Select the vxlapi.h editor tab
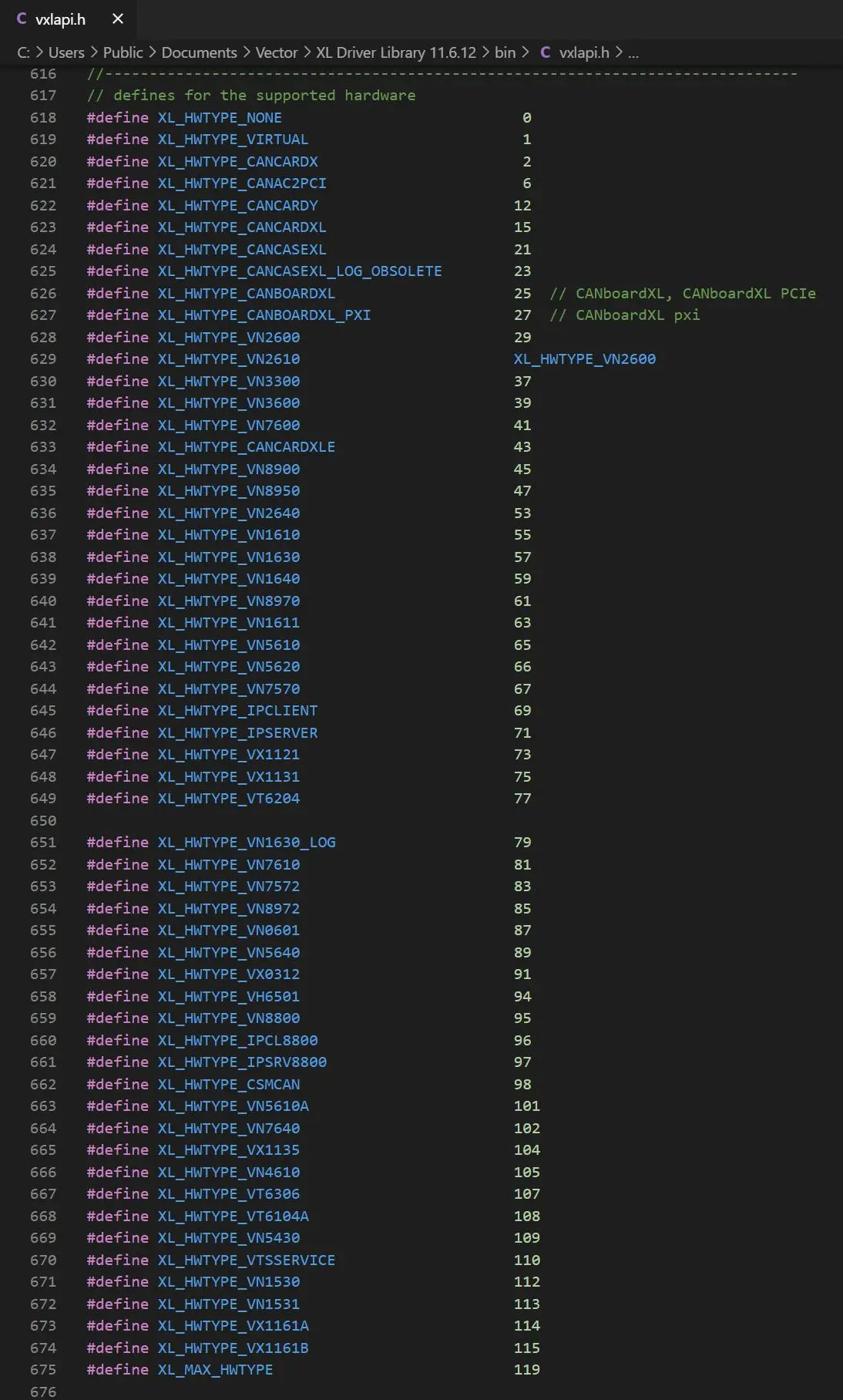 60,19
